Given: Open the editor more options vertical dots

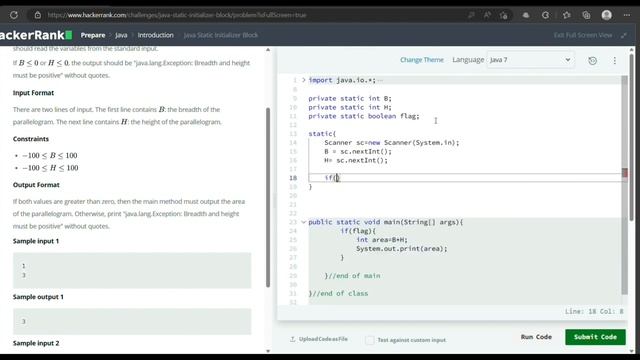Looking at the screenshot, I should pyautogui.click(x=615, y=60).
